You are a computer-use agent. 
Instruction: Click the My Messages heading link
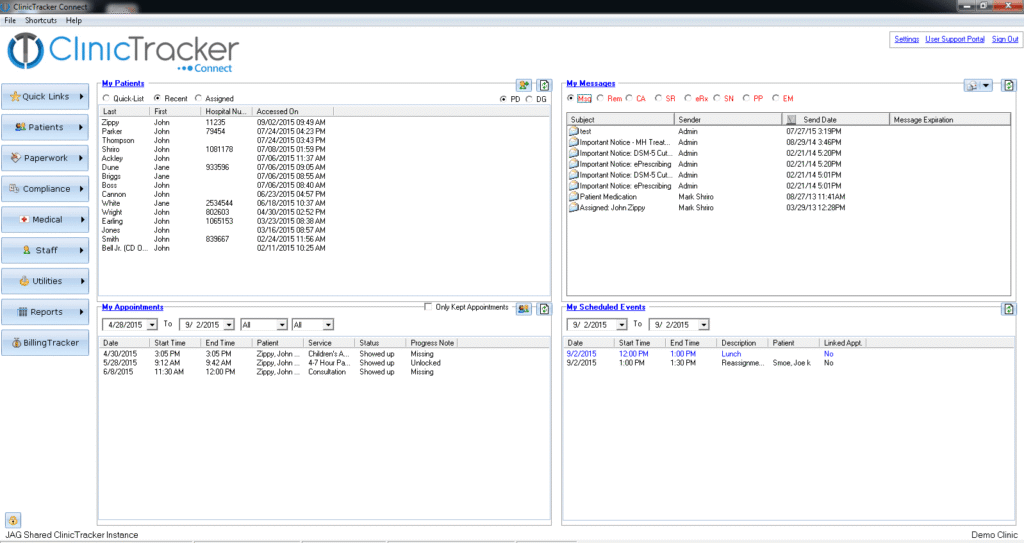tap(590, 83)
